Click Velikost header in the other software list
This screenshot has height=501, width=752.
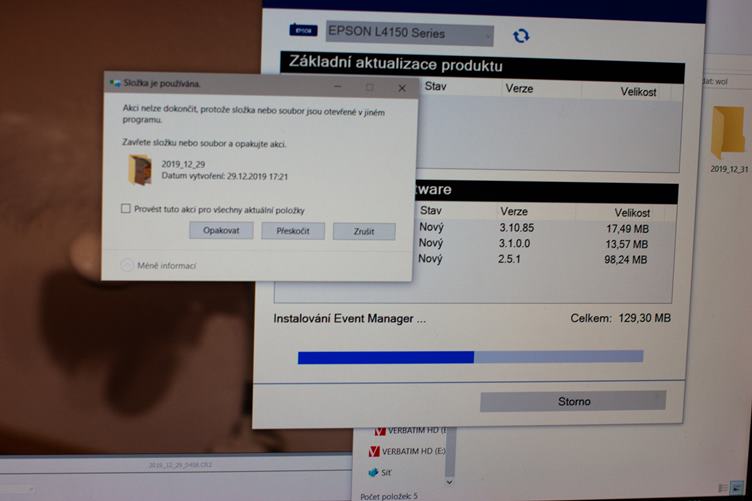pyautogui.click(x=632, y=212)
